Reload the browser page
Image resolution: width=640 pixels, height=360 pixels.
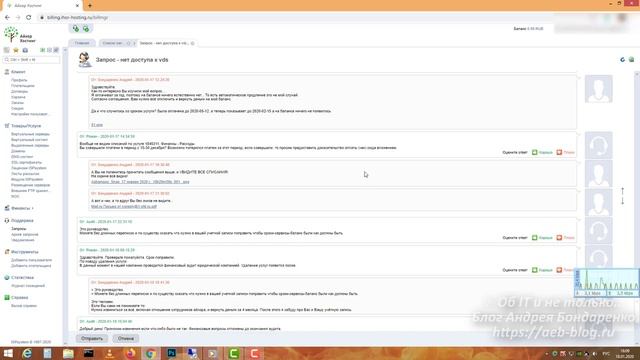point(29,18)
